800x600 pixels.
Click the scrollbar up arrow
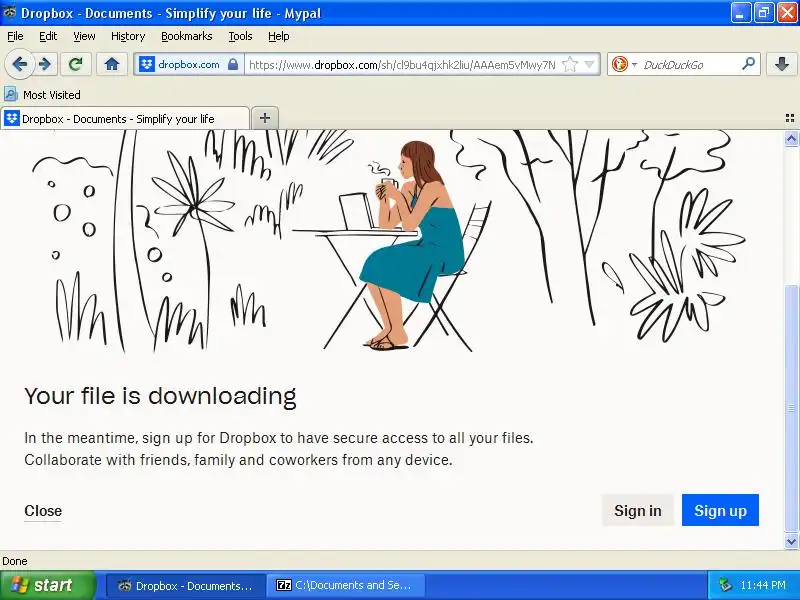tap(791, 138)
